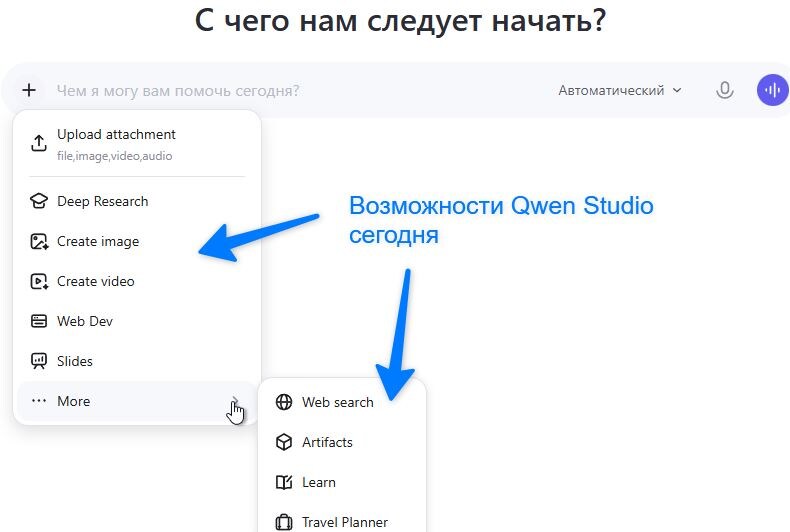Click the Web Dev icon

point(39,321)
